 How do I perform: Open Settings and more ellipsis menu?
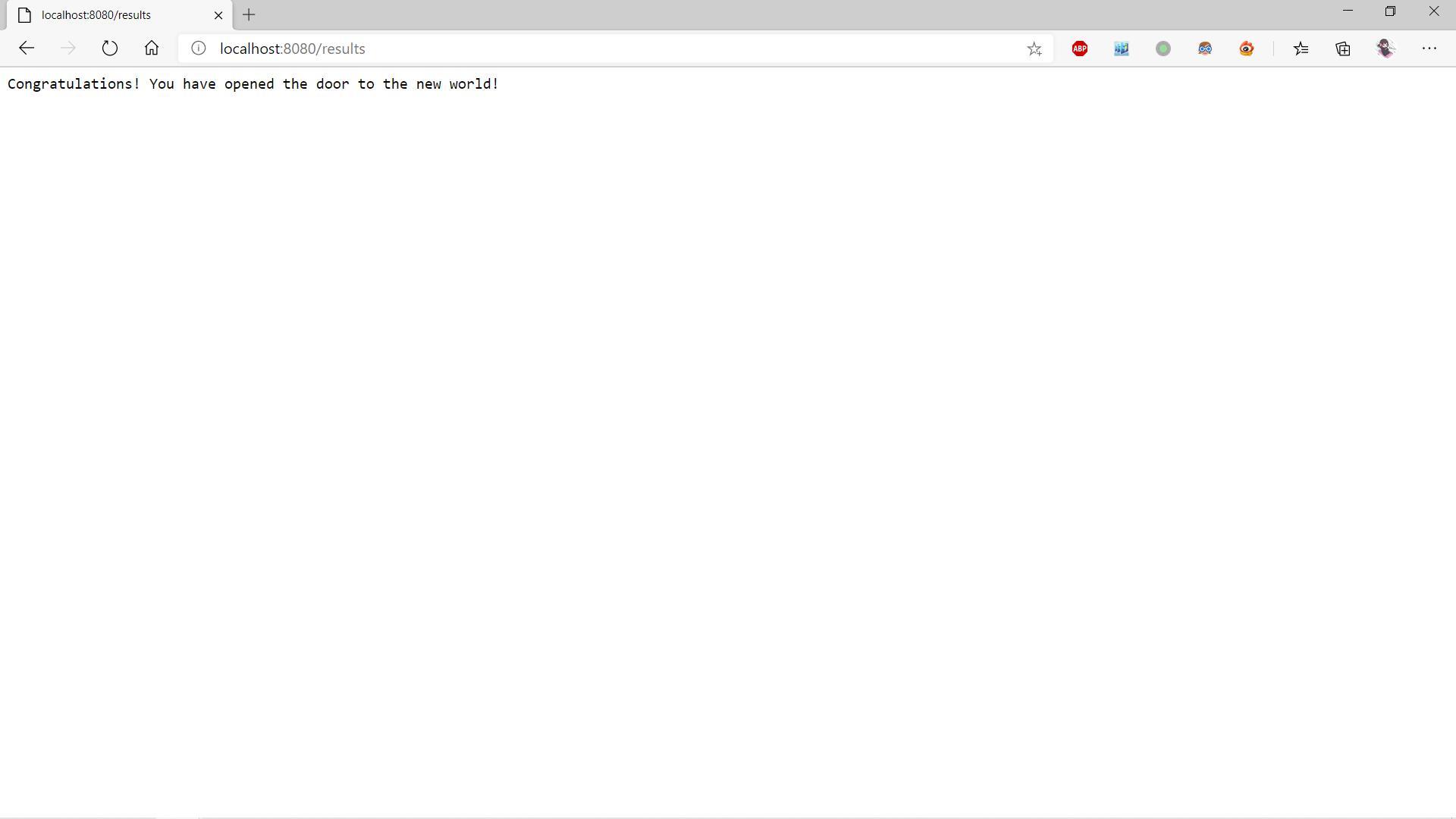tap(1429, 49)
